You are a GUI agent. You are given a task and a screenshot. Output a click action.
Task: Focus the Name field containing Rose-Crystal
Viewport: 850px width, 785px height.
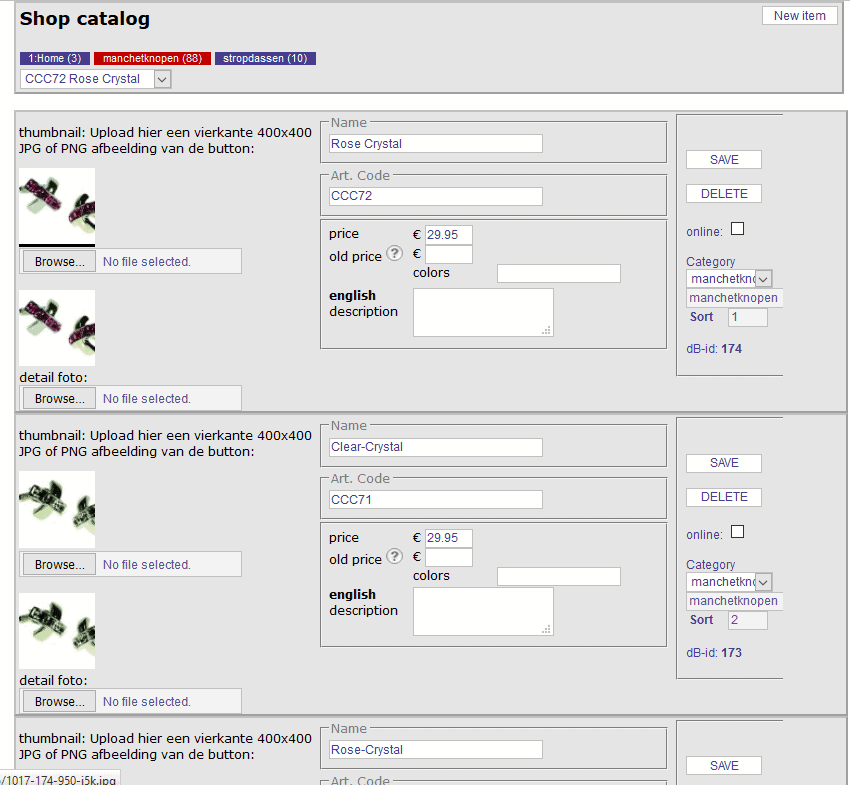tap(436, 750)
